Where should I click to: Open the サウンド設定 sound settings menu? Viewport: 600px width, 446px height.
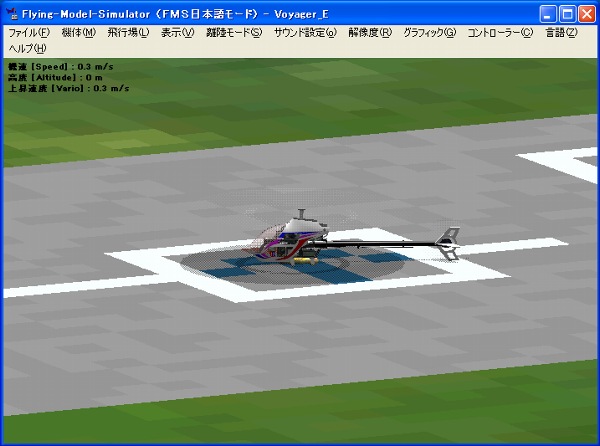click(x=305, y=33)
